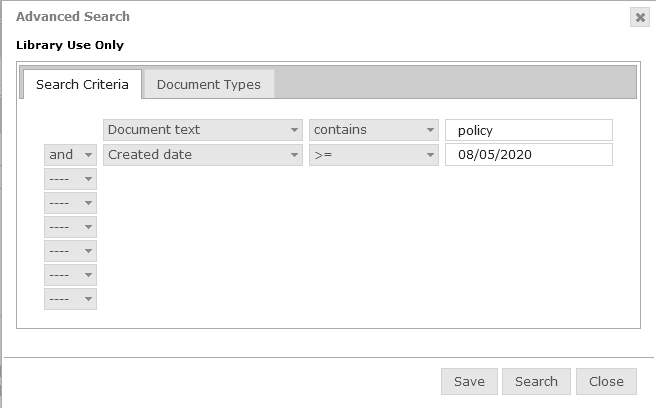
Task: Click the Search button
Action: click(536, 381)
